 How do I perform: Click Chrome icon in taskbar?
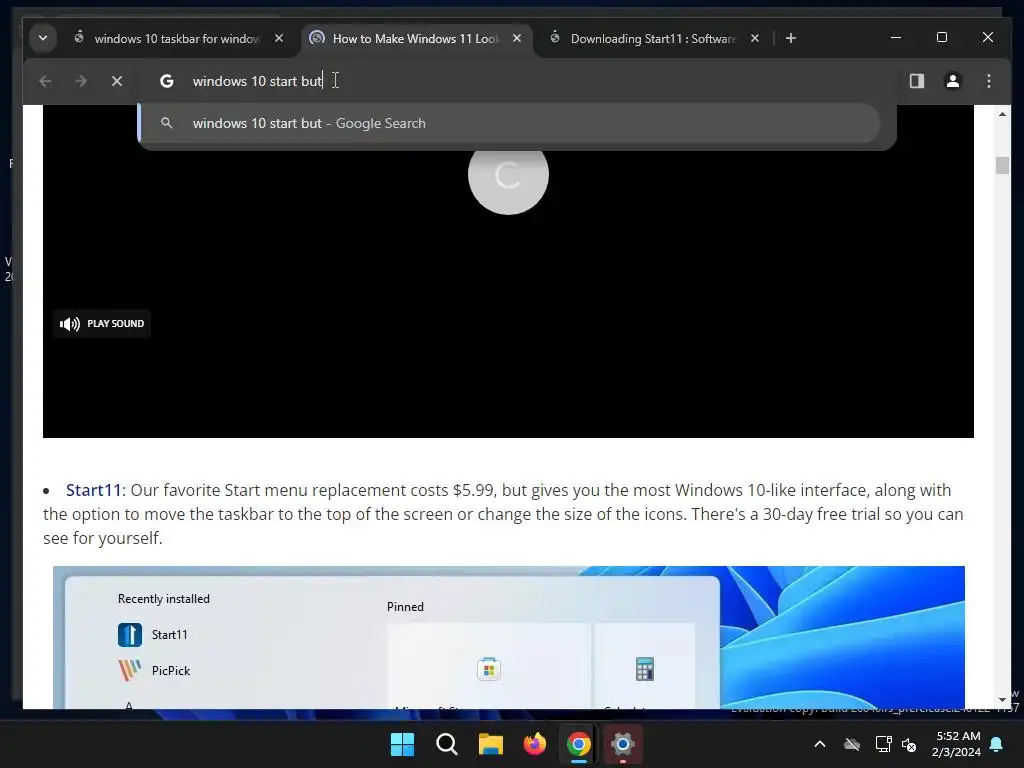579,744
